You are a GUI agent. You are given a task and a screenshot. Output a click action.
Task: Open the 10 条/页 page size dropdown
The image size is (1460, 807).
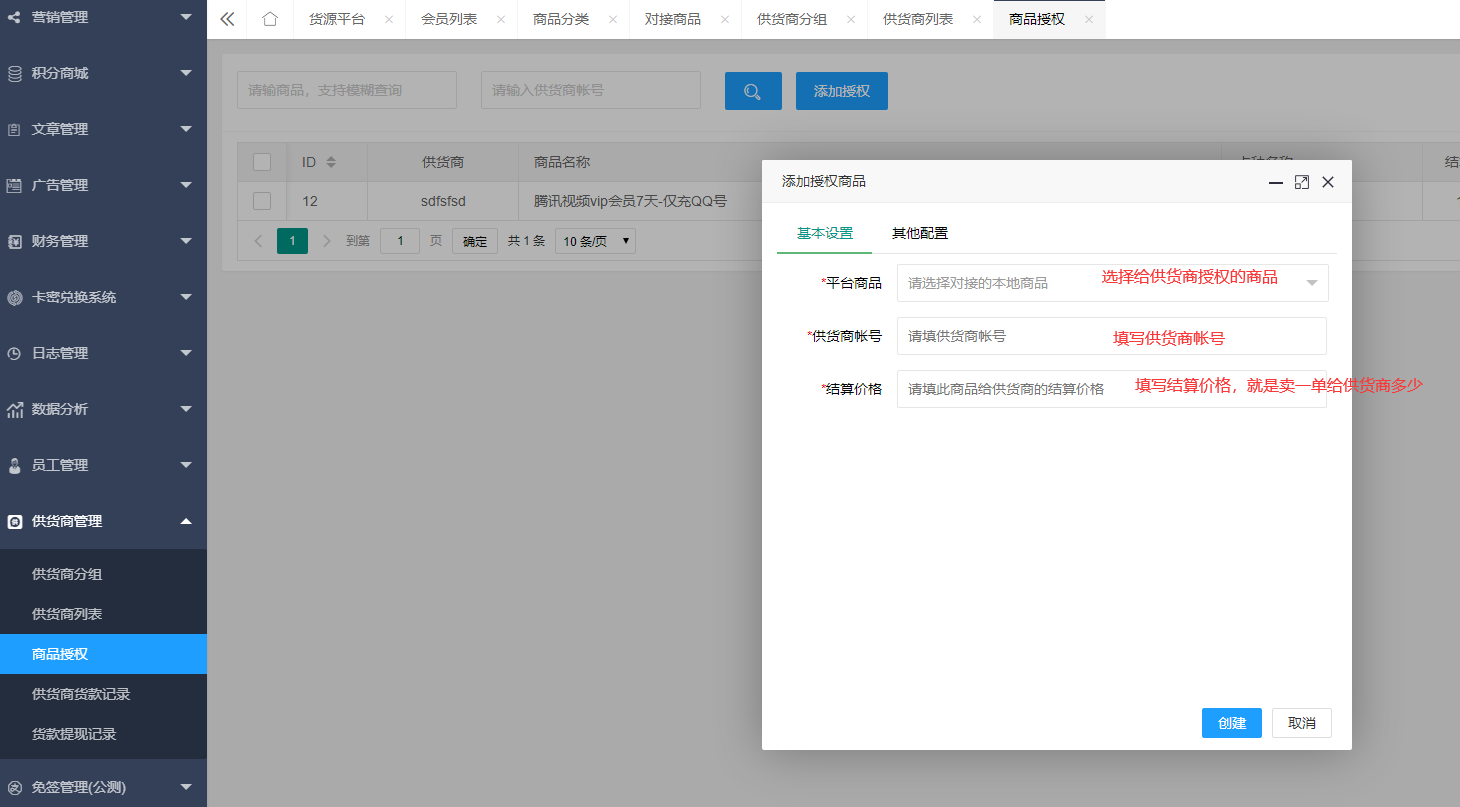tap(595, 241)
